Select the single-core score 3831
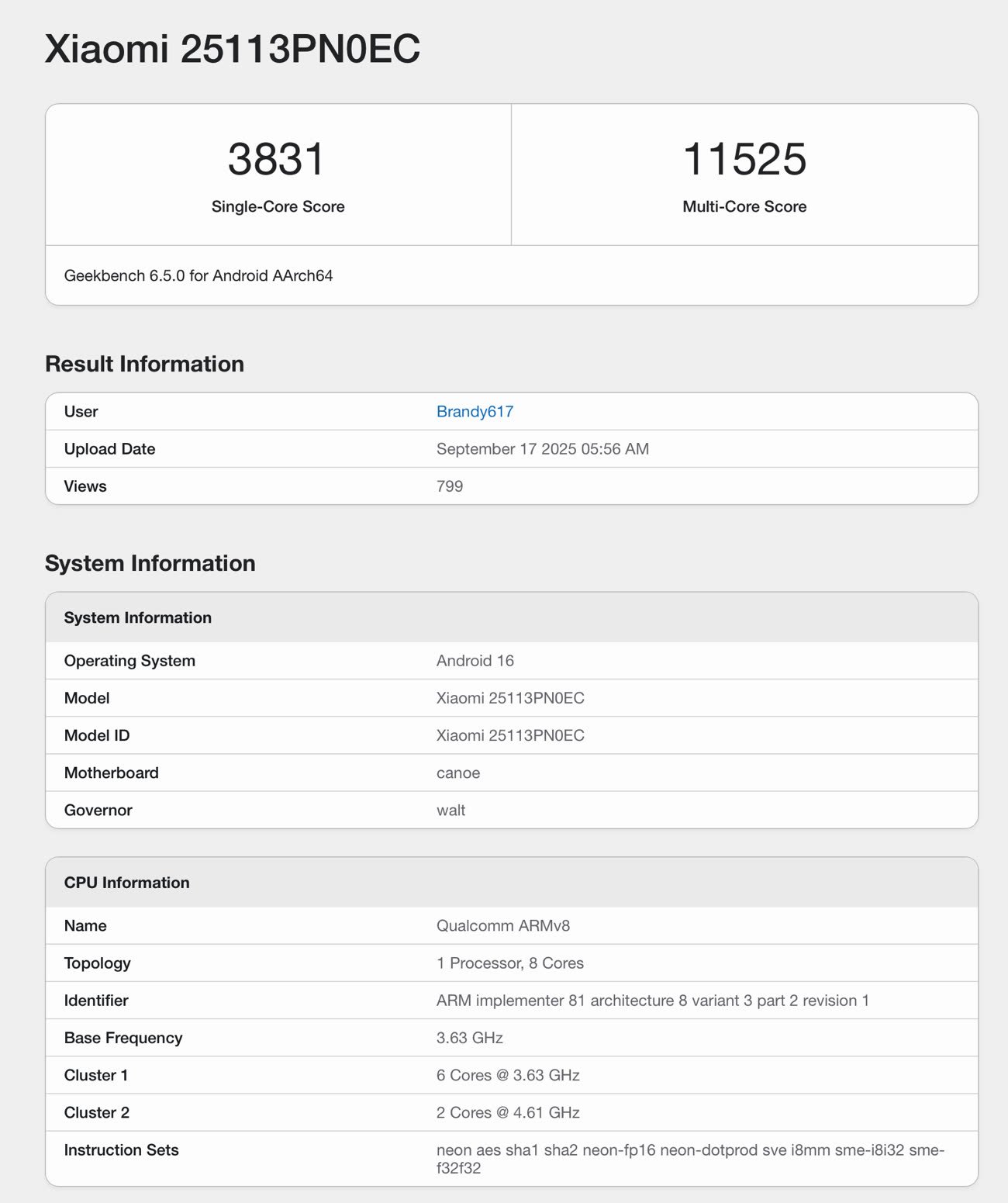The height and width of the screenshot is (1203, 1008). [x=277, y=159]
